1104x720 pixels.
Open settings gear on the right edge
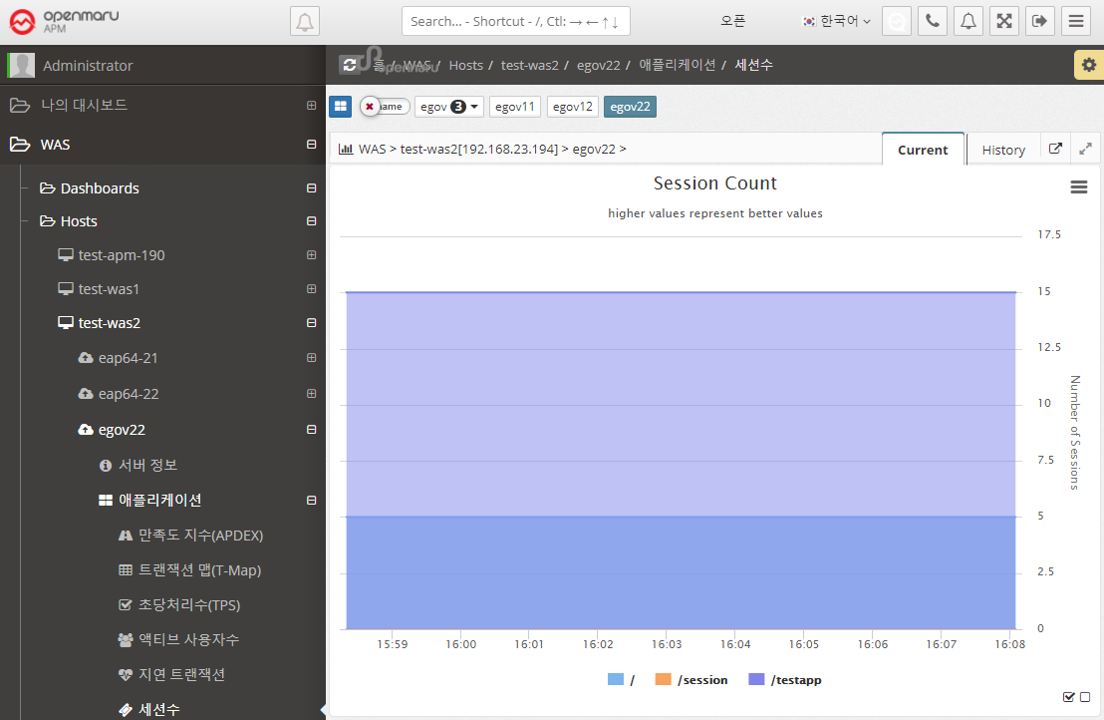(x=1088, y=65)
